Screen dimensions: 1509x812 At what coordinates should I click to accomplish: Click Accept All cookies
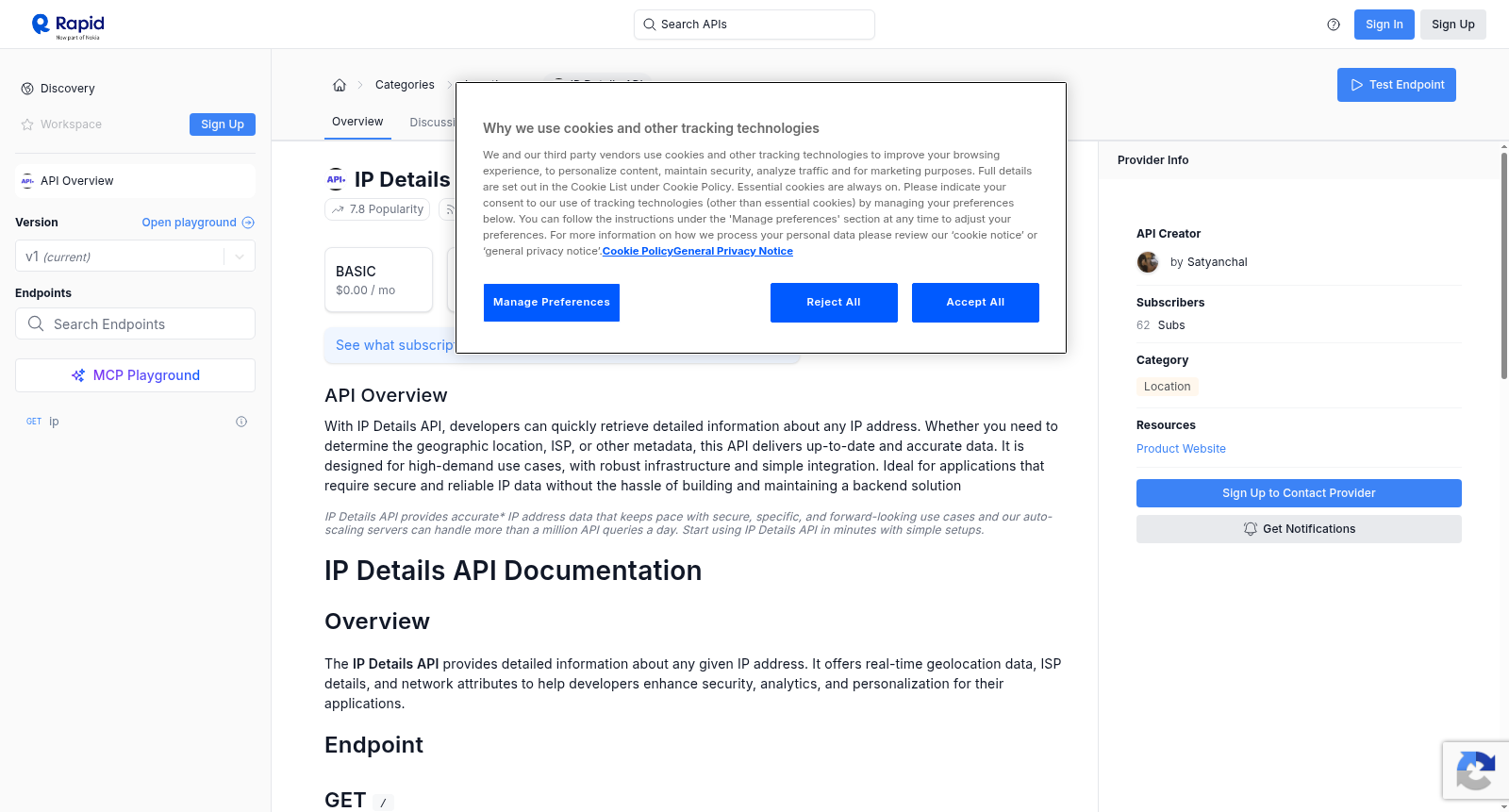click(x=975, y=303)
